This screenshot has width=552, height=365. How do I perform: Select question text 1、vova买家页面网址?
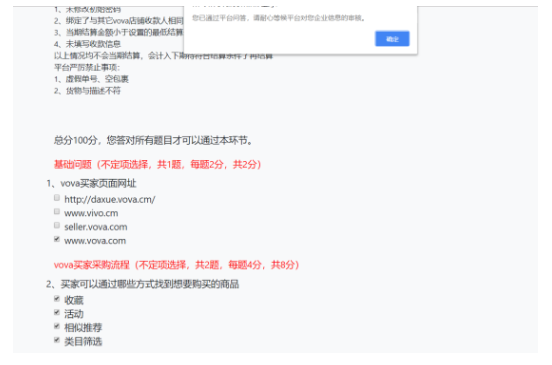pos(91,183)
